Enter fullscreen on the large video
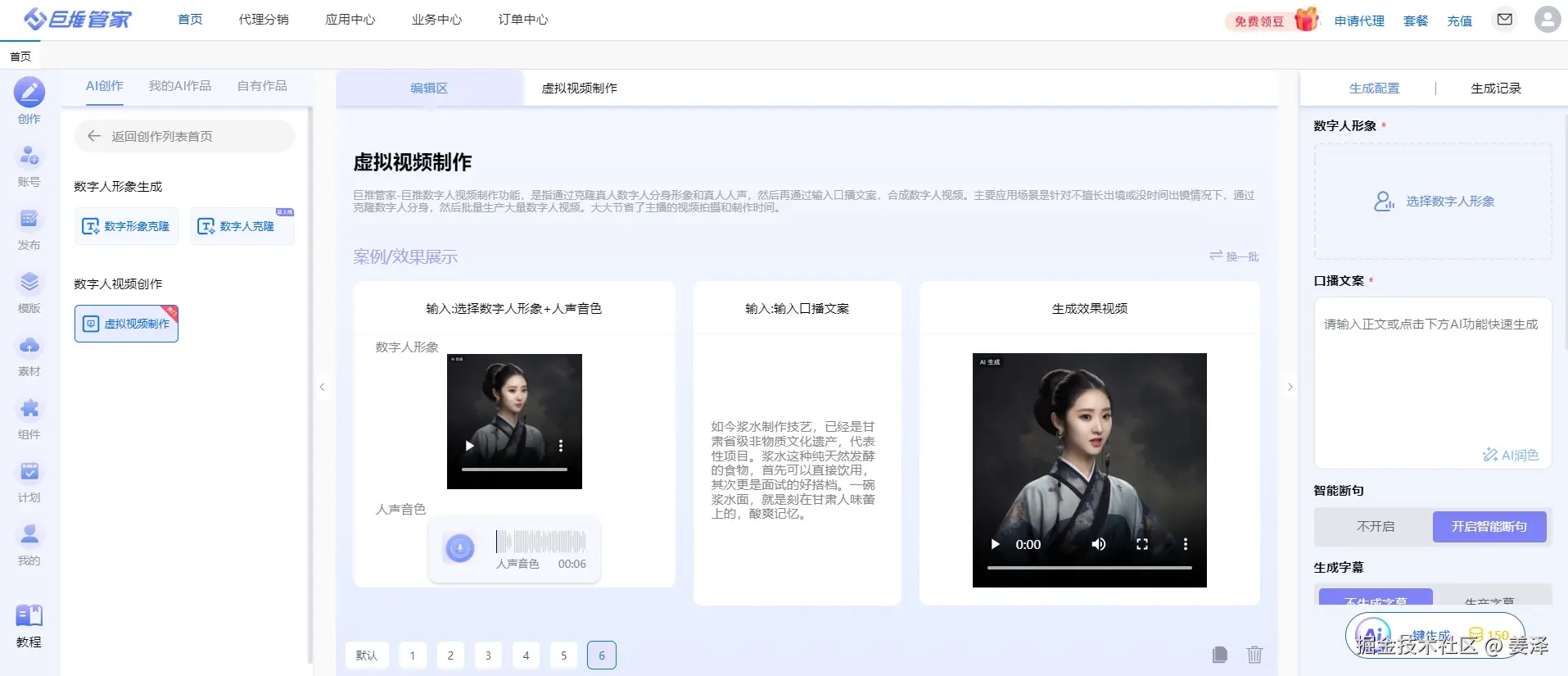The image size is (1568, 676). click(x=1142, y=544)
